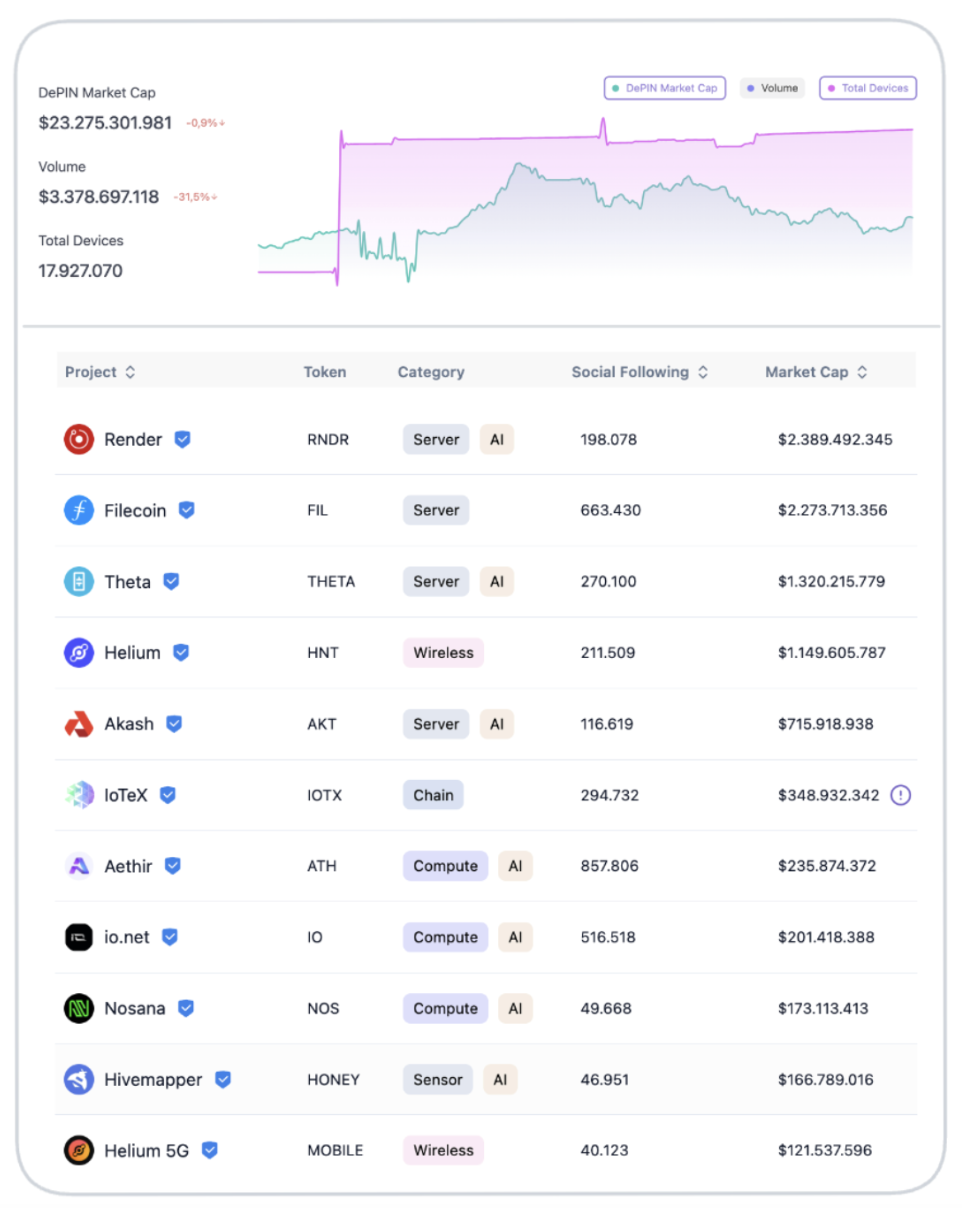This screenshot has width=962, height=1212.
Task: Select the Compute tag in the Aethir row
Action: point(445,866)
